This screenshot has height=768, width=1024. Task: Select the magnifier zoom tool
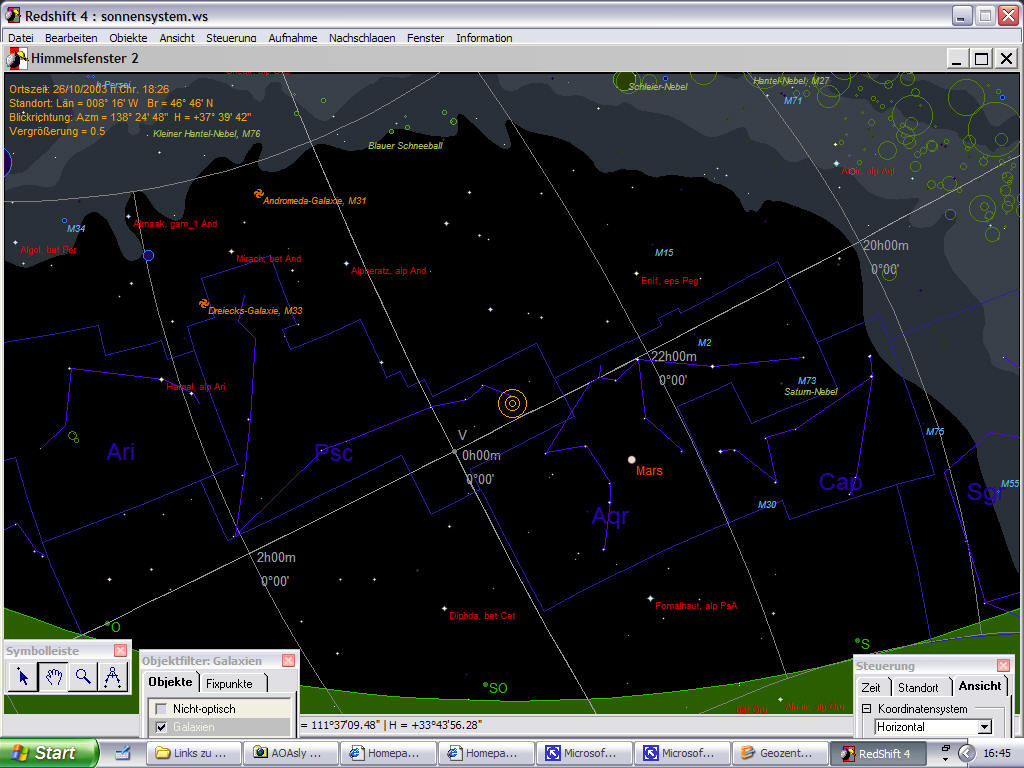click(x=83, y=677)
